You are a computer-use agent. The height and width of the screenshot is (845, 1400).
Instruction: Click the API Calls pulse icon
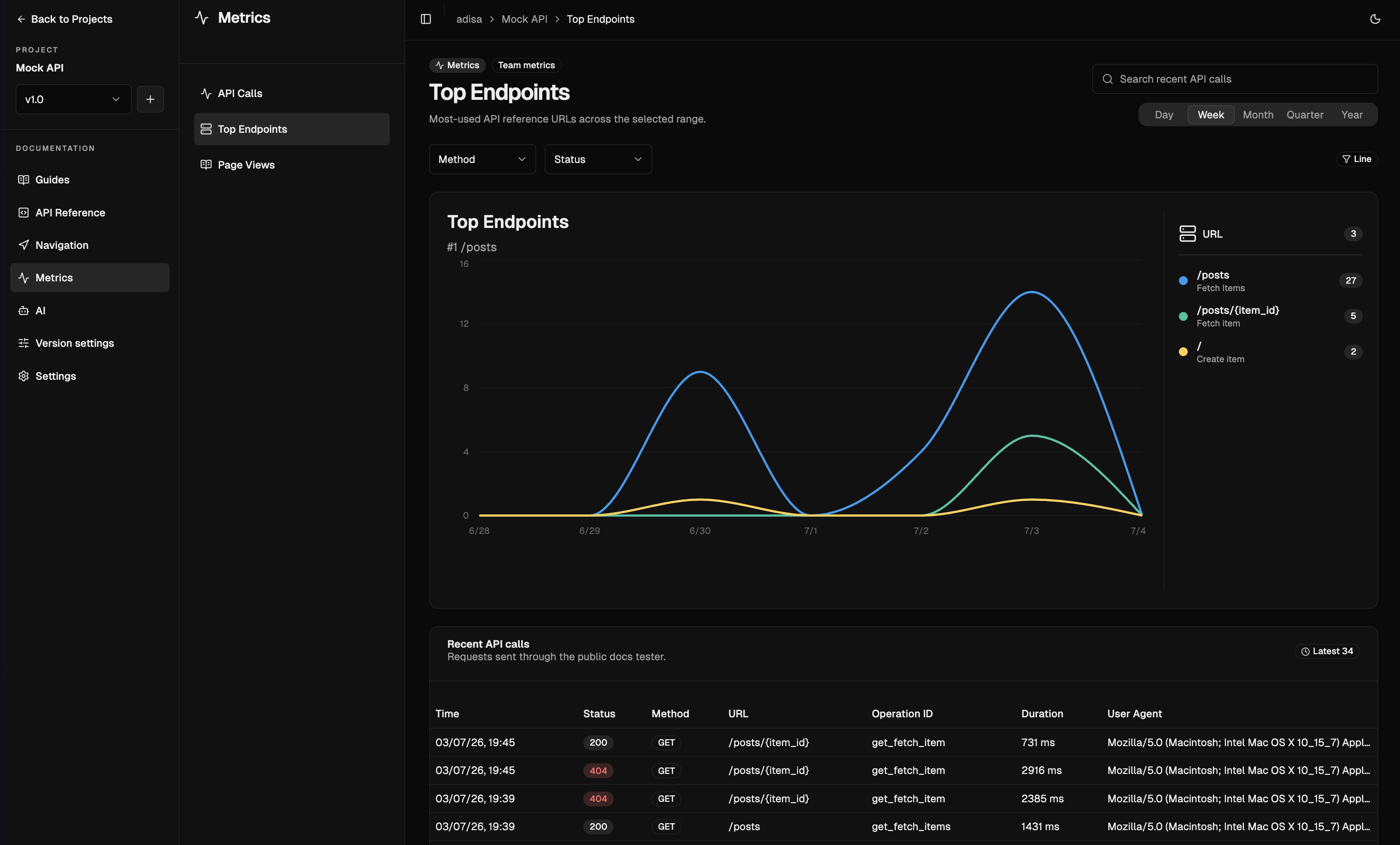coord(206,94)
